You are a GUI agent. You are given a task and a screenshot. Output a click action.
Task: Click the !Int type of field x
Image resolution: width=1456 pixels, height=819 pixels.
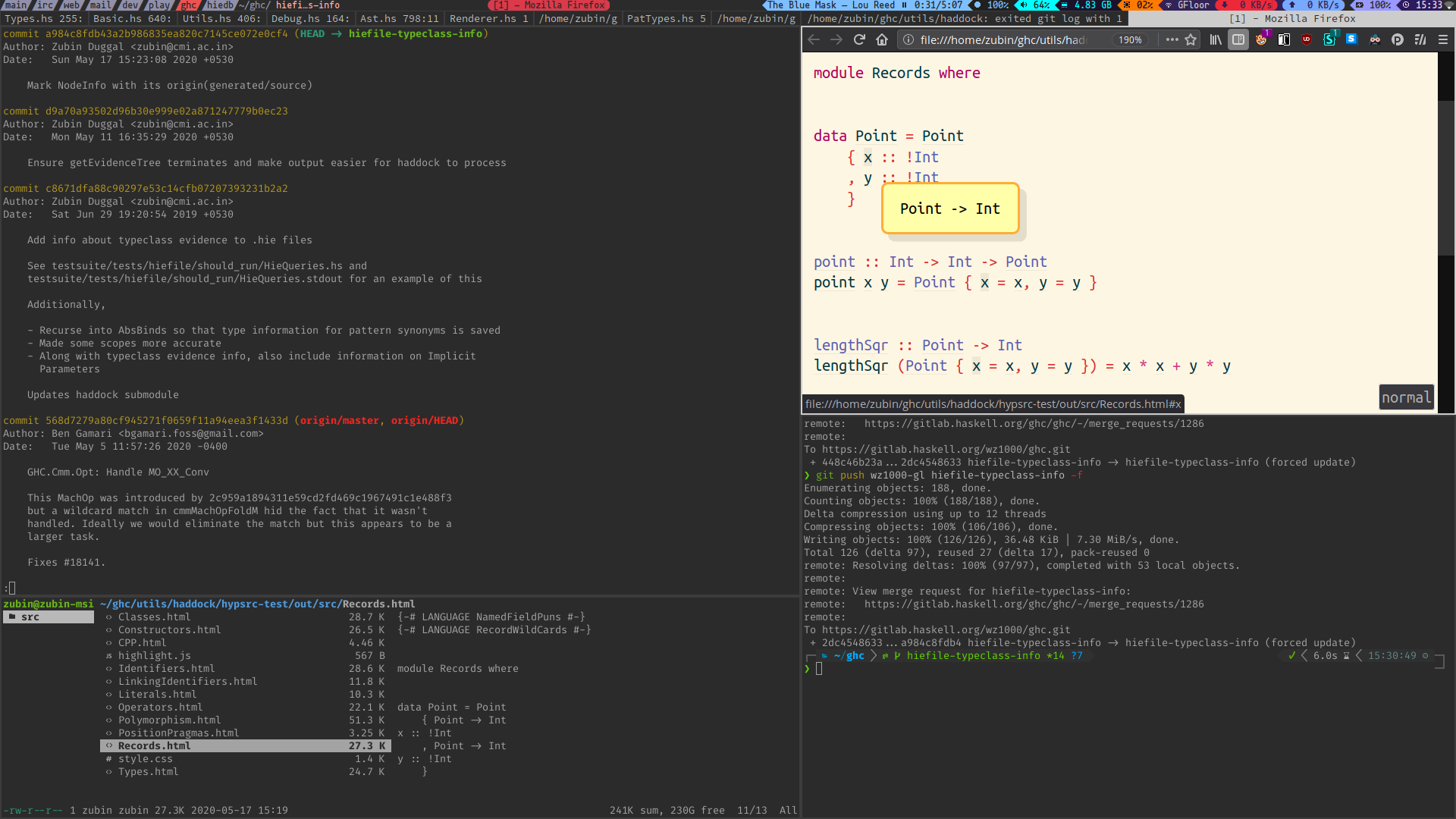922,157
